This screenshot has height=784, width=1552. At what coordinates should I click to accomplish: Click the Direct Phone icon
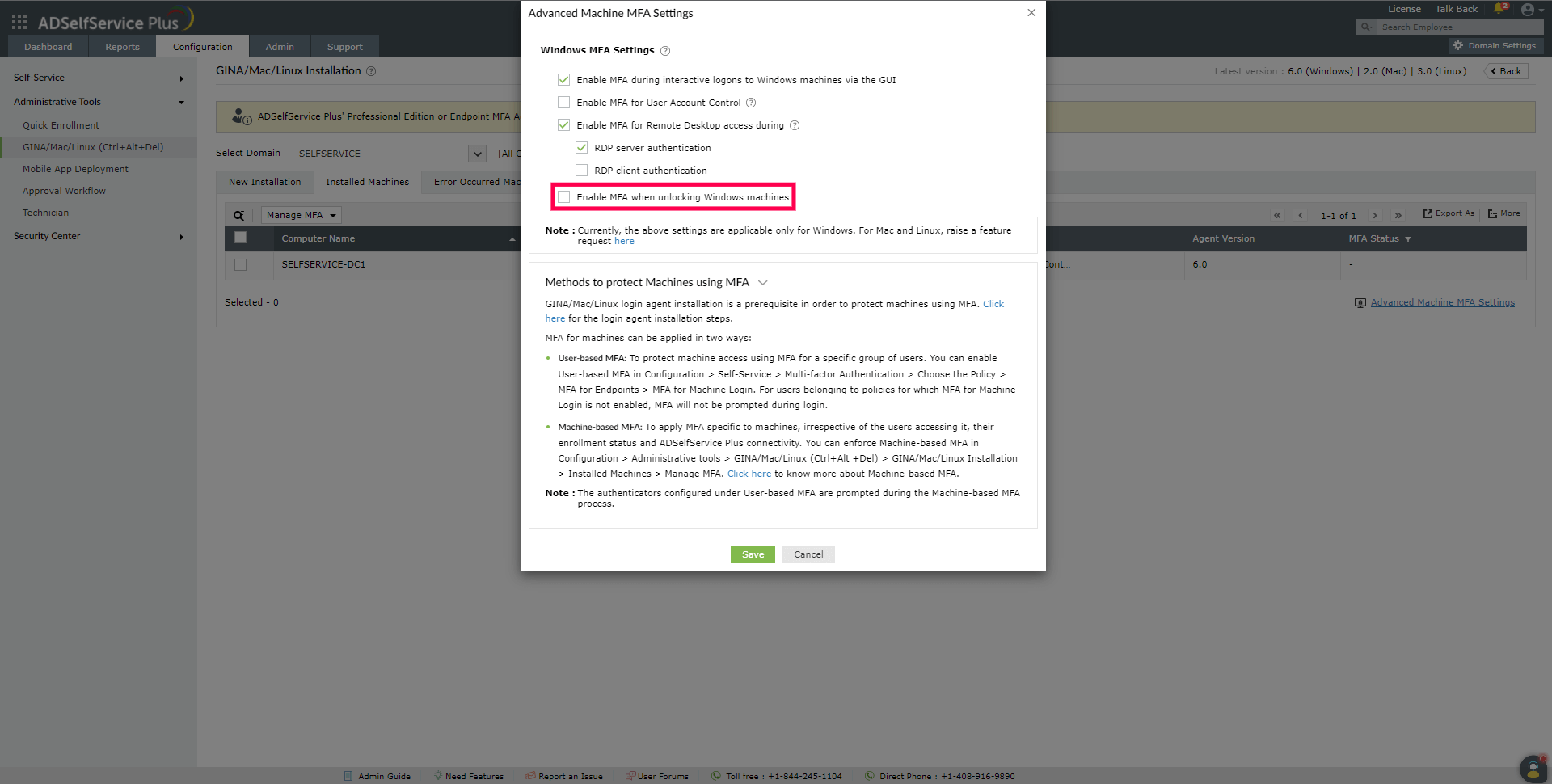870,776
